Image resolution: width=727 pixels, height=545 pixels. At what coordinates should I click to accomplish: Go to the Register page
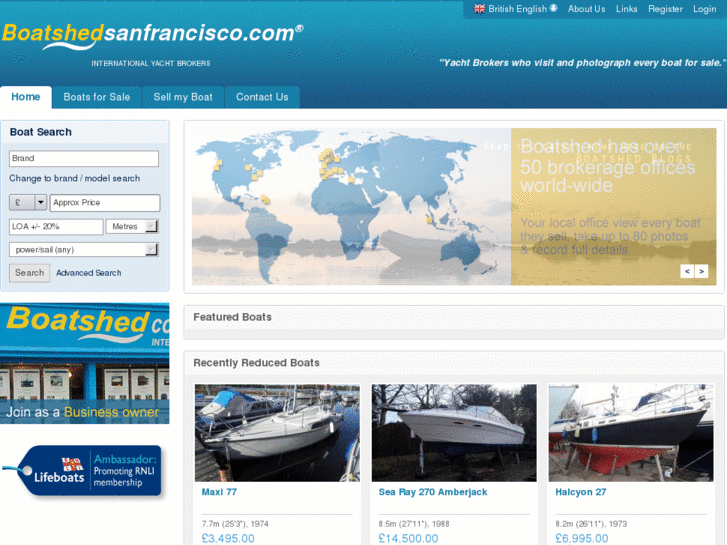tap(665, 9)
